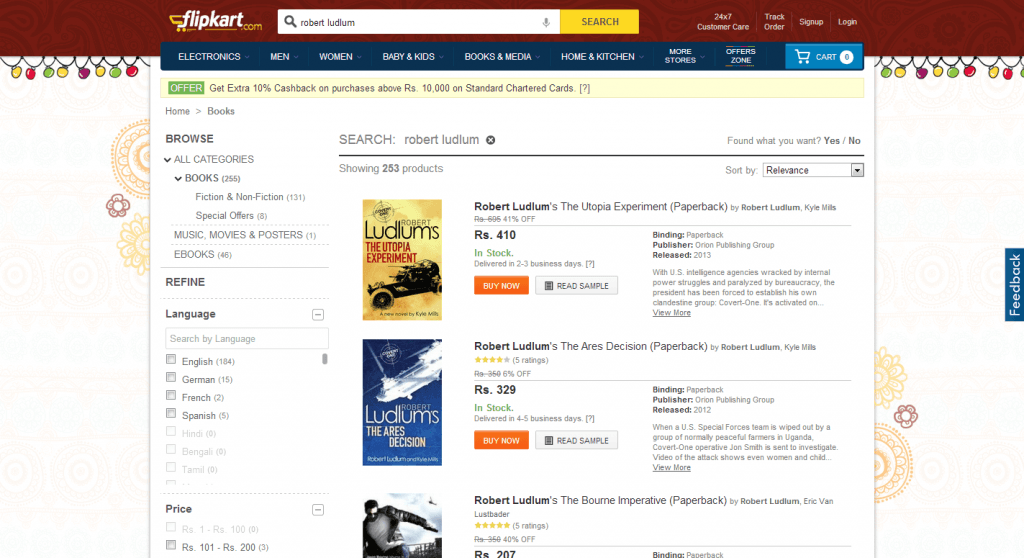Viewport: 1024px width, 558px height.
Task: Open the MORE STORES menu
Action: point(684,56)
